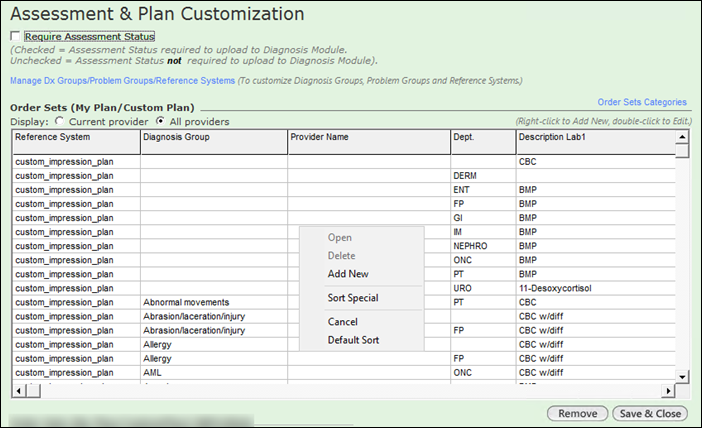Click the ENT department cell

pos(484,190)
